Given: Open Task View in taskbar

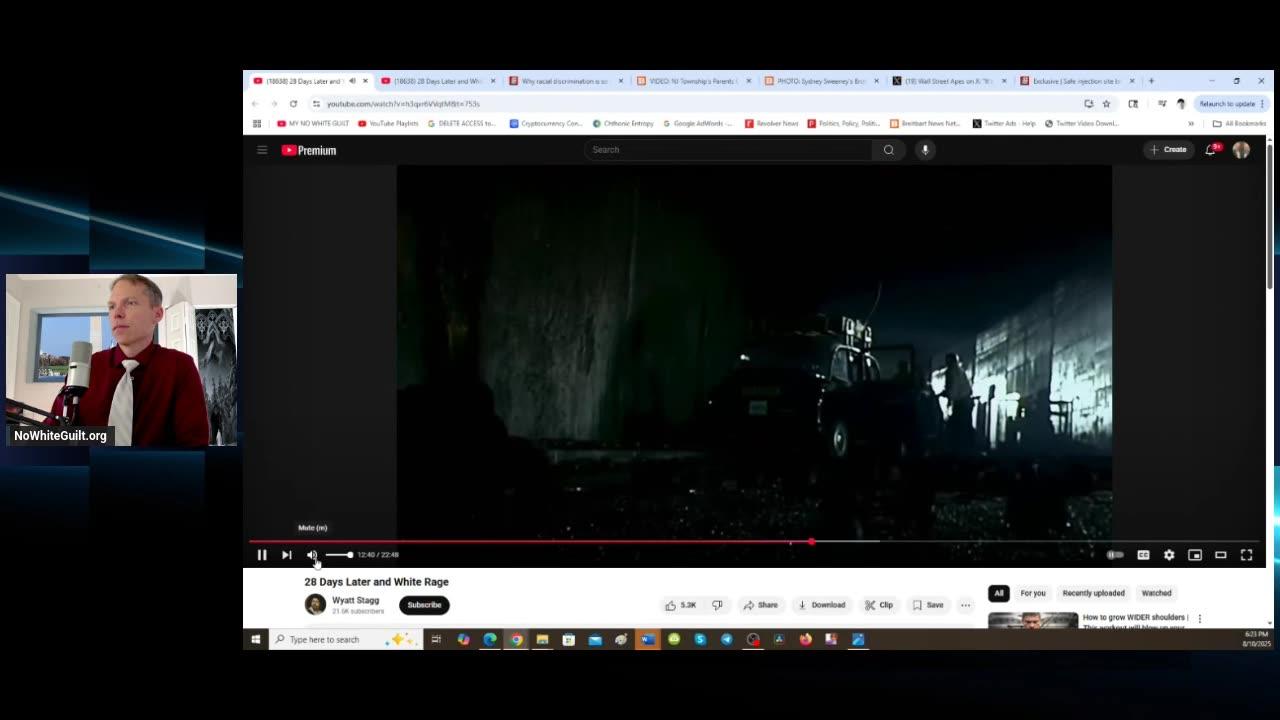Looking at the screenshot, I should coord(436,640).
